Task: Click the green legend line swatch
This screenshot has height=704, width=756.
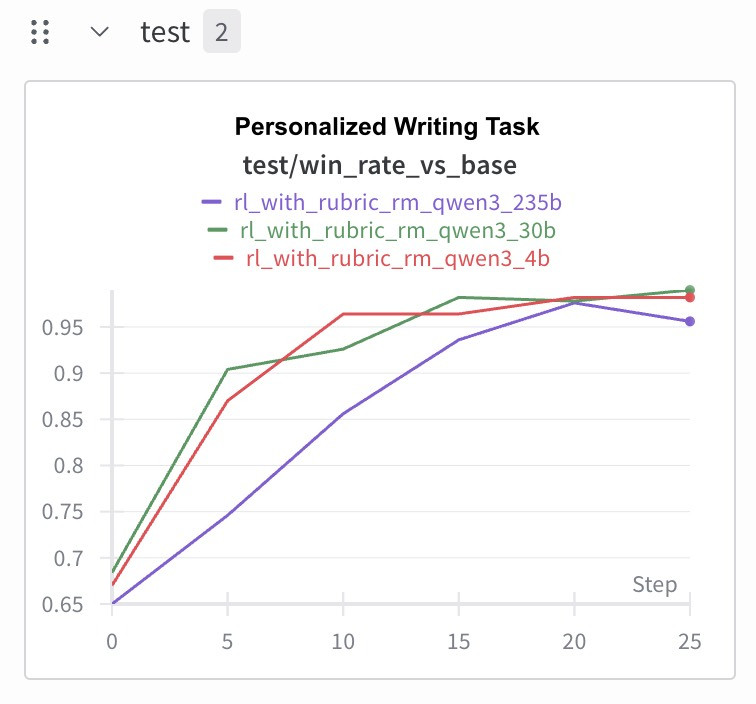Action: click(217, 230)
